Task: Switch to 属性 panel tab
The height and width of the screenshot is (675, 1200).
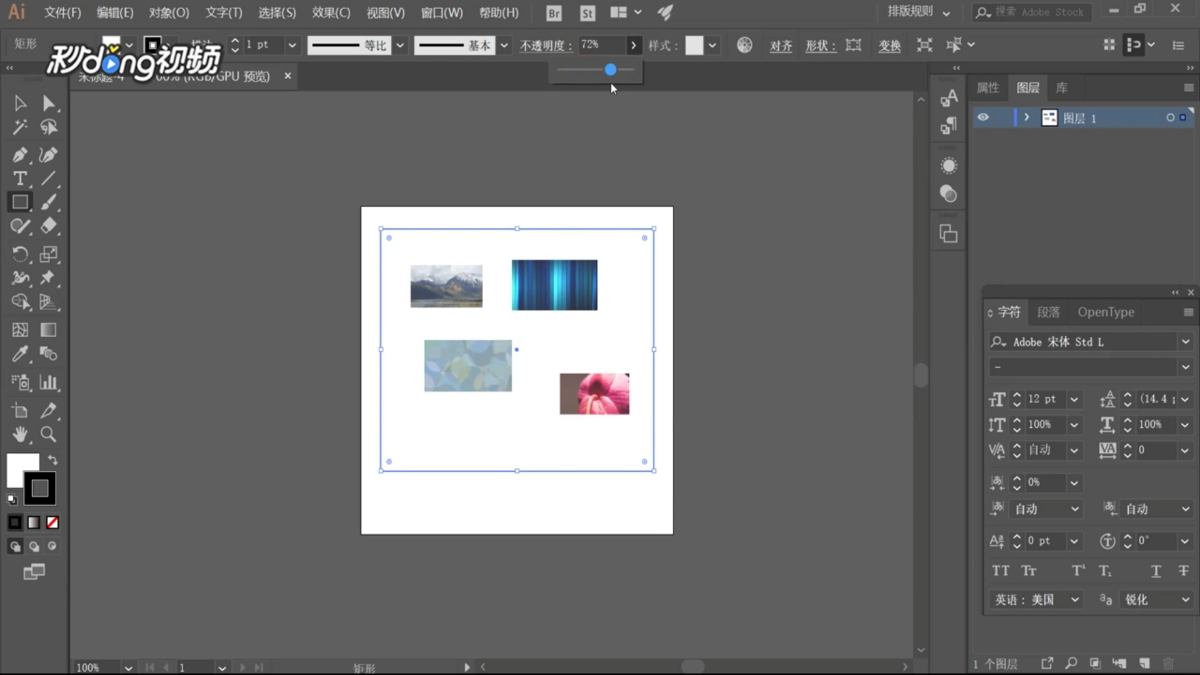Action: pos(988,88)
